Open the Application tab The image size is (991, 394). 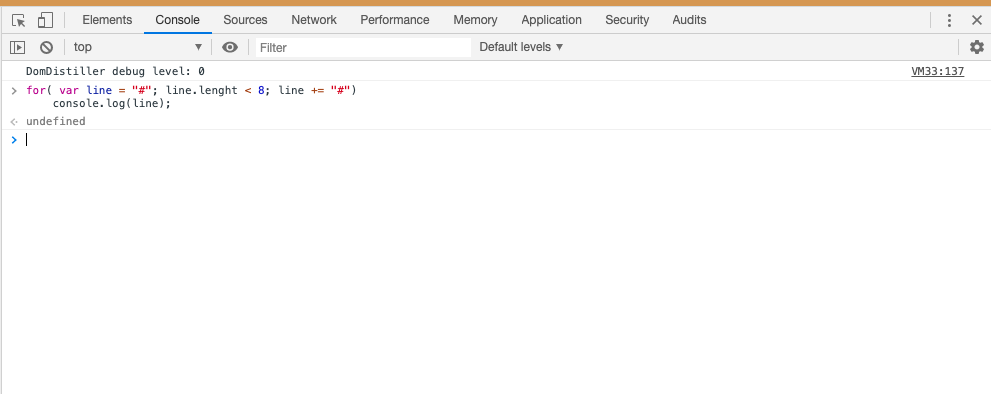pyautogui.click(x=551, y=20)
